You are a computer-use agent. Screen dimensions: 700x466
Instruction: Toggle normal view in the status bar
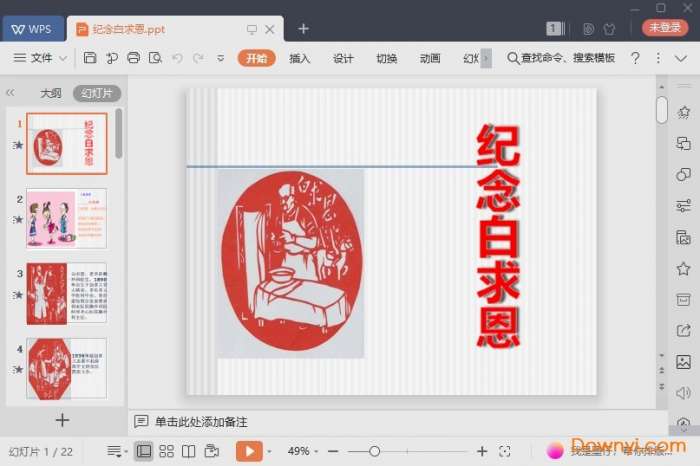click(x=144, y=451)
